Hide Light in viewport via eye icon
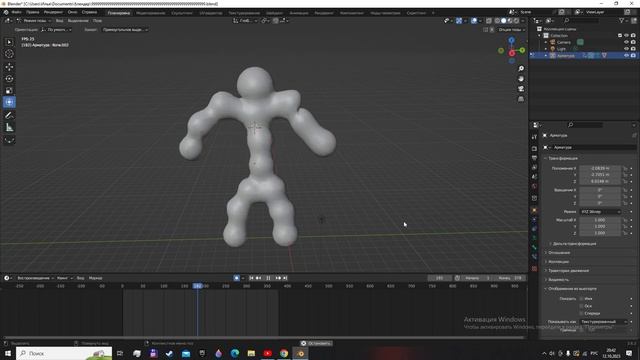The width and height of the screenshot is (640, 360). click(626, 49)
